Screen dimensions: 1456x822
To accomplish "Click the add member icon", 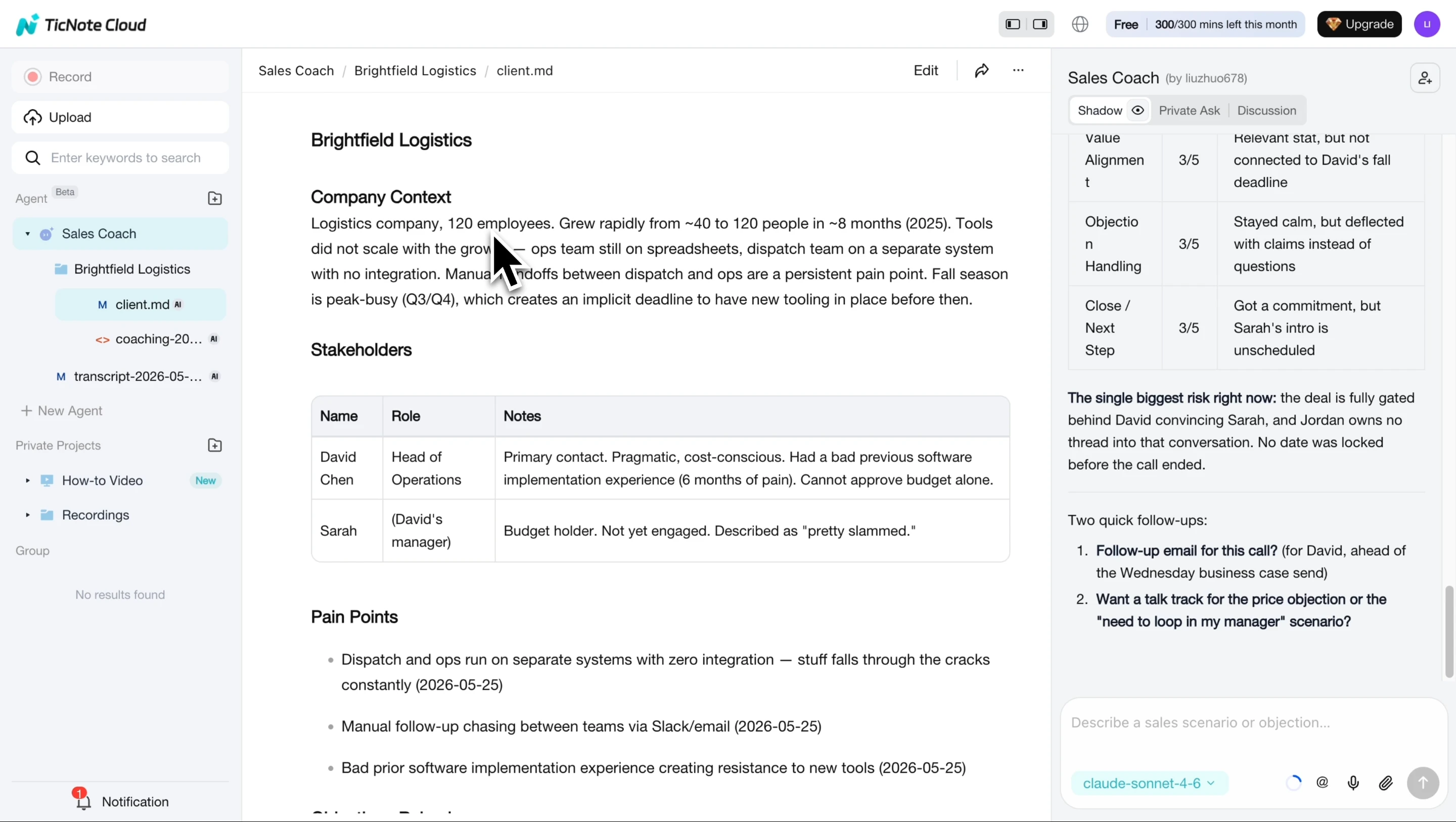I will (1425, 78).
